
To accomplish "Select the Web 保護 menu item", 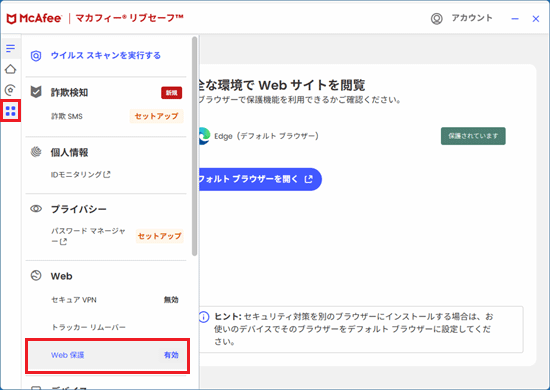I will click(x=107, y=355).
